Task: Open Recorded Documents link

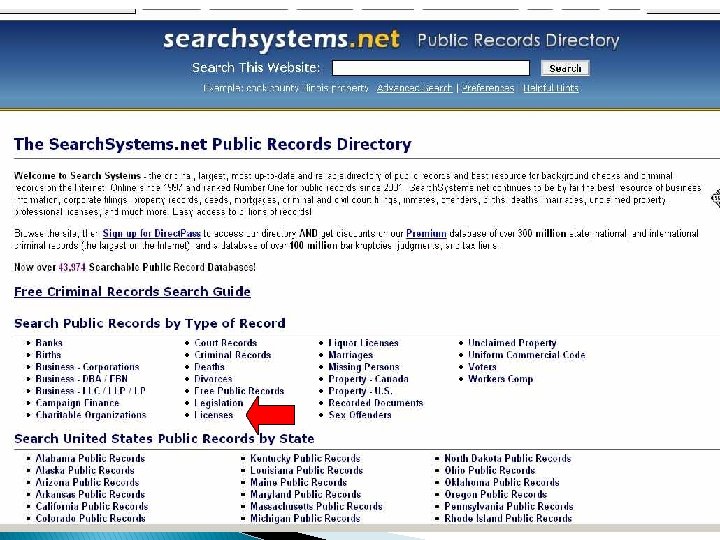Action: [376, 403]
